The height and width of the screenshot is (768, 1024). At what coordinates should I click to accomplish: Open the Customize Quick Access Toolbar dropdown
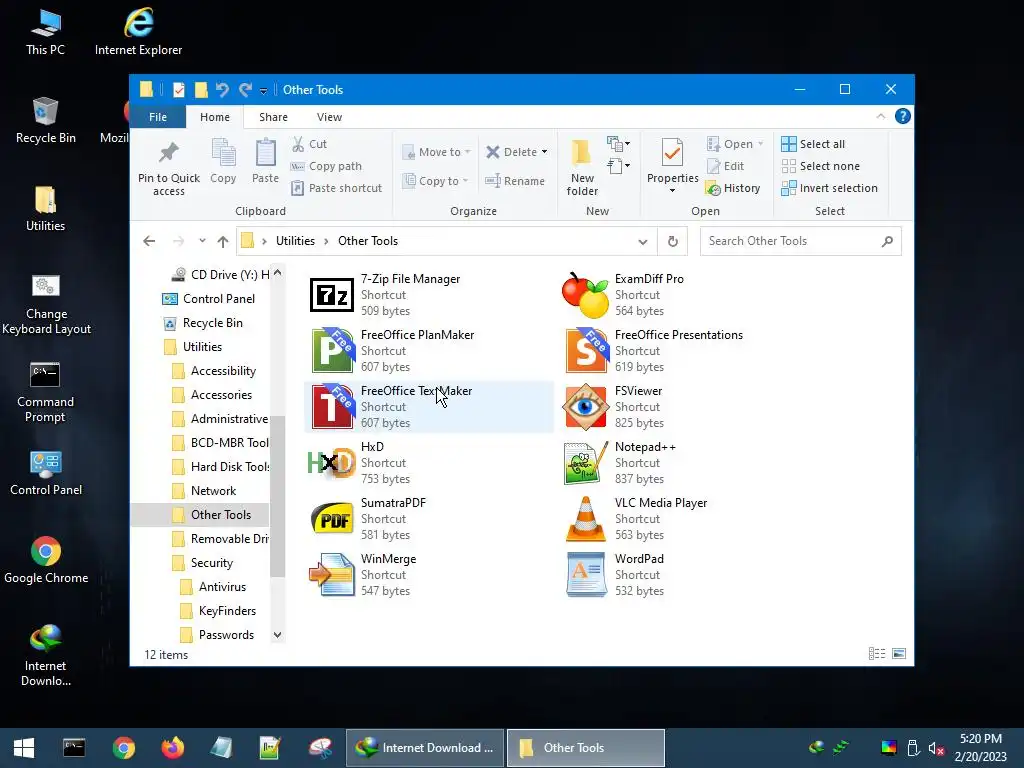pos(263,91)
